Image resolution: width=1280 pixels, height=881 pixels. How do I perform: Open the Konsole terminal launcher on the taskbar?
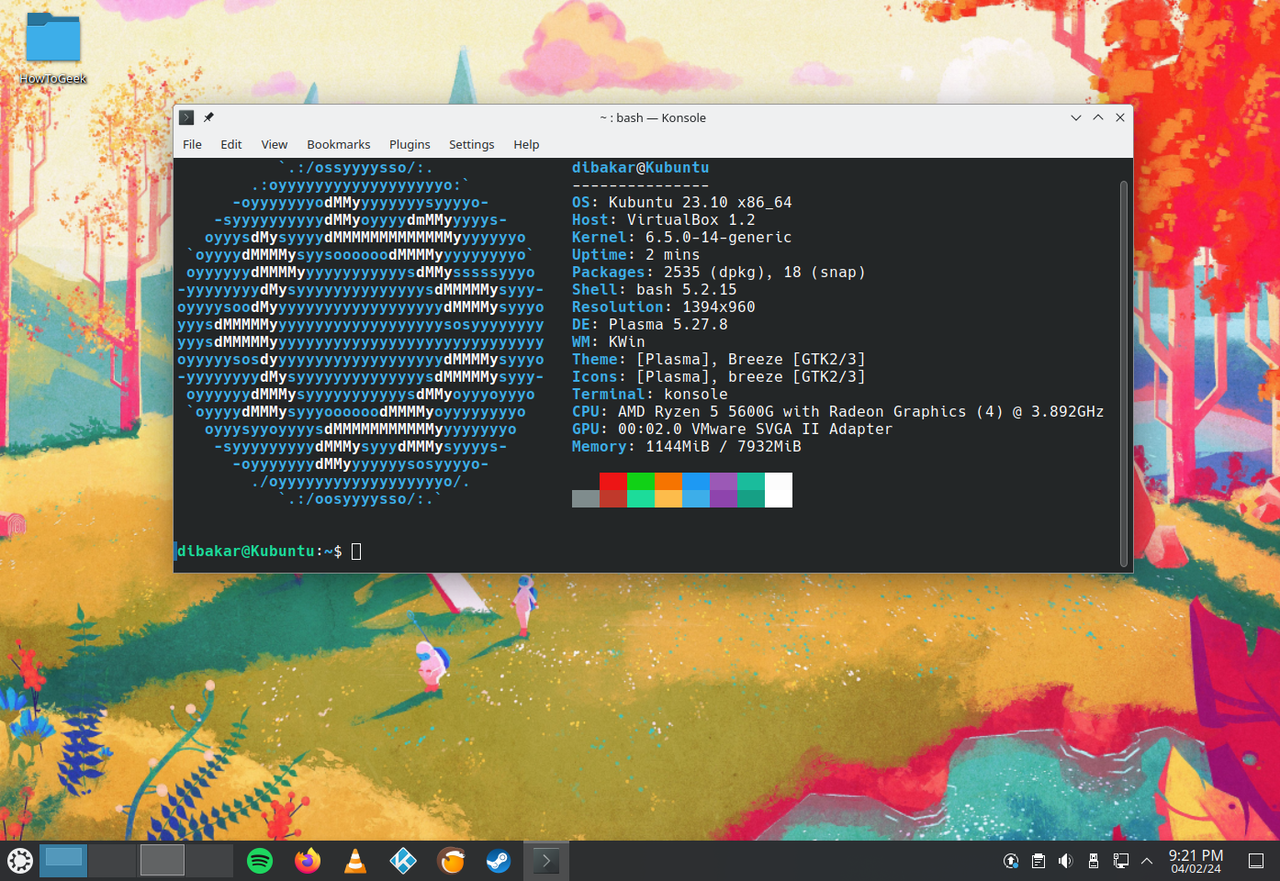click(546, 860)
